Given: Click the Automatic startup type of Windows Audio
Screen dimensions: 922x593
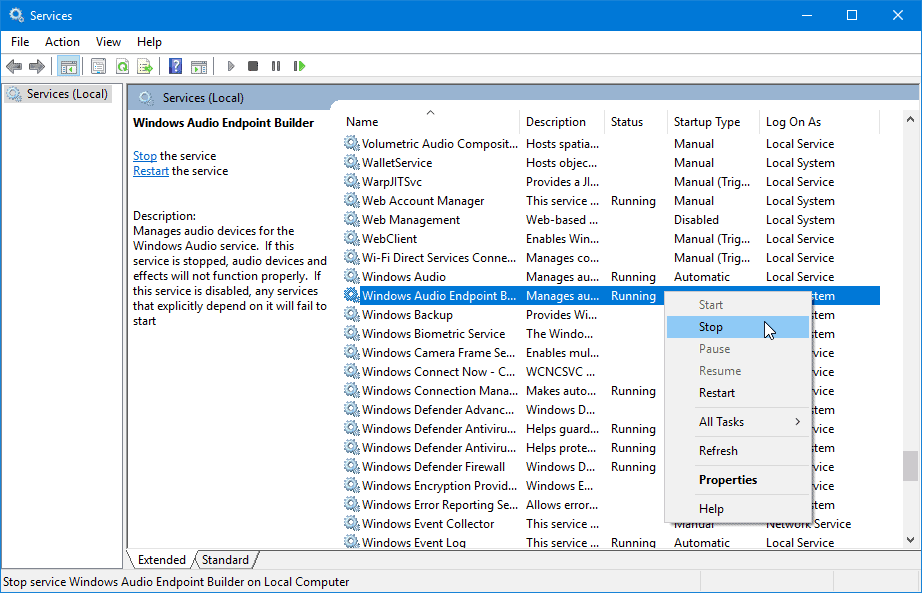Looking at the screenshot, I should tap(701, 276).
